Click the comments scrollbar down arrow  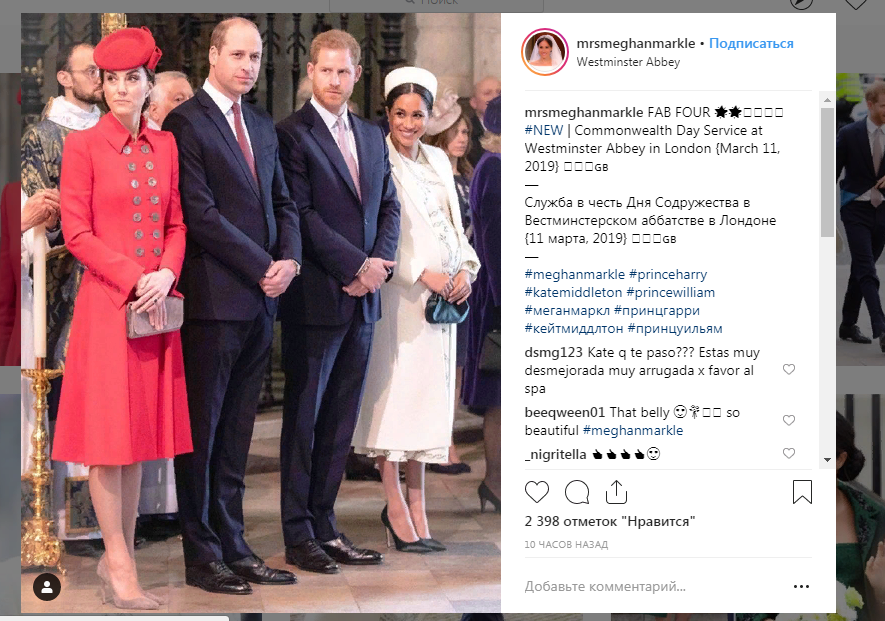827,460
